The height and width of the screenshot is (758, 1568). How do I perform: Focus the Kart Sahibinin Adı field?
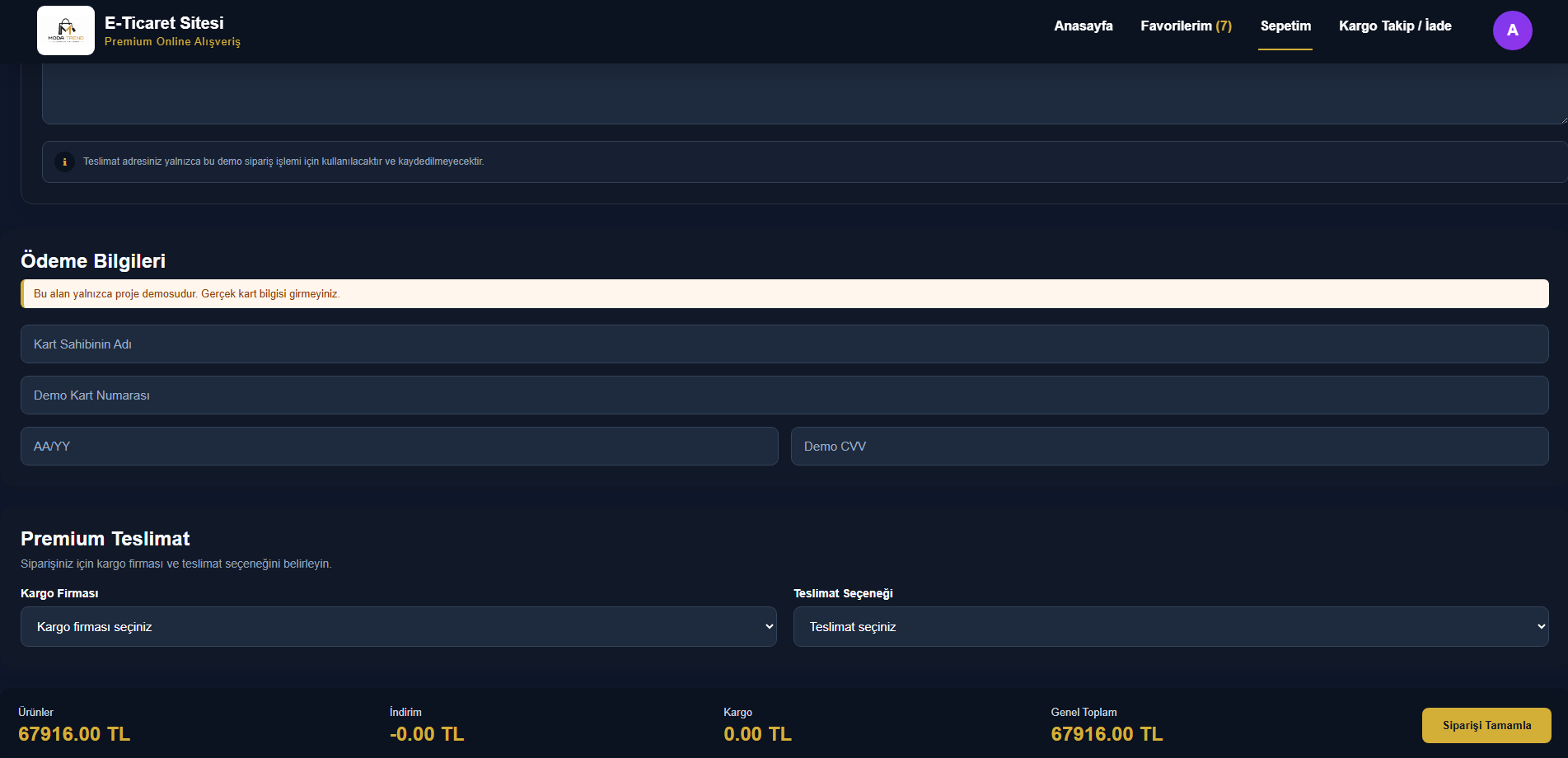click(x=784, y=344)
